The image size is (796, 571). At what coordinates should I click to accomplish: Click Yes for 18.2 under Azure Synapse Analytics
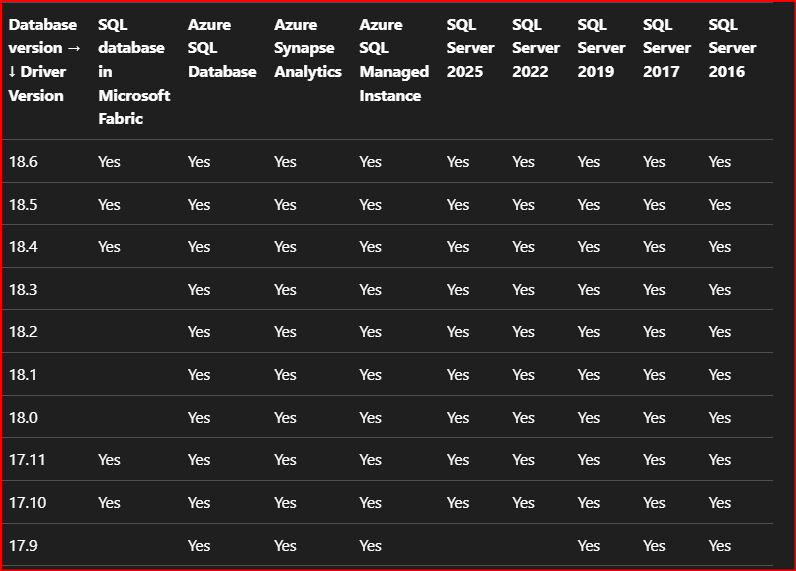click(x=285, y=332)
